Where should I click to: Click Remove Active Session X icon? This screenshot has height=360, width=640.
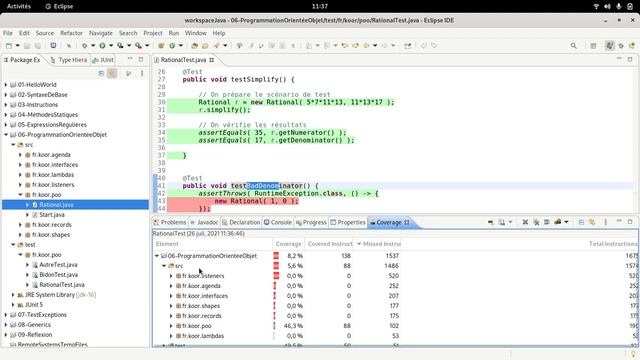coord(525,222)
